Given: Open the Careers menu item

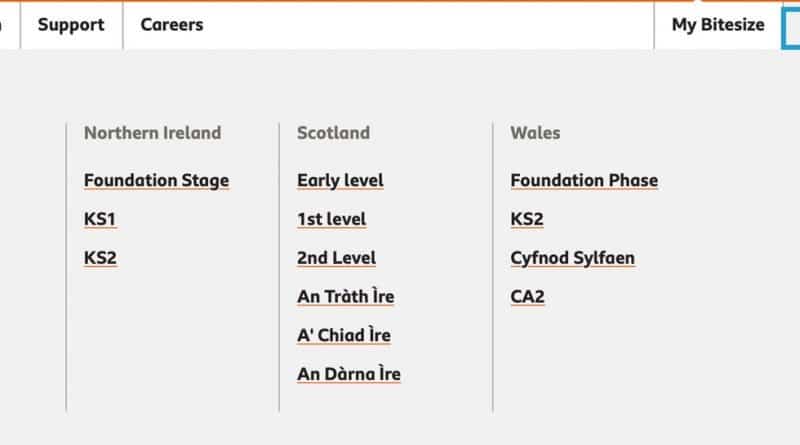Looking at the screenshot, I should [x=172, y=25].
